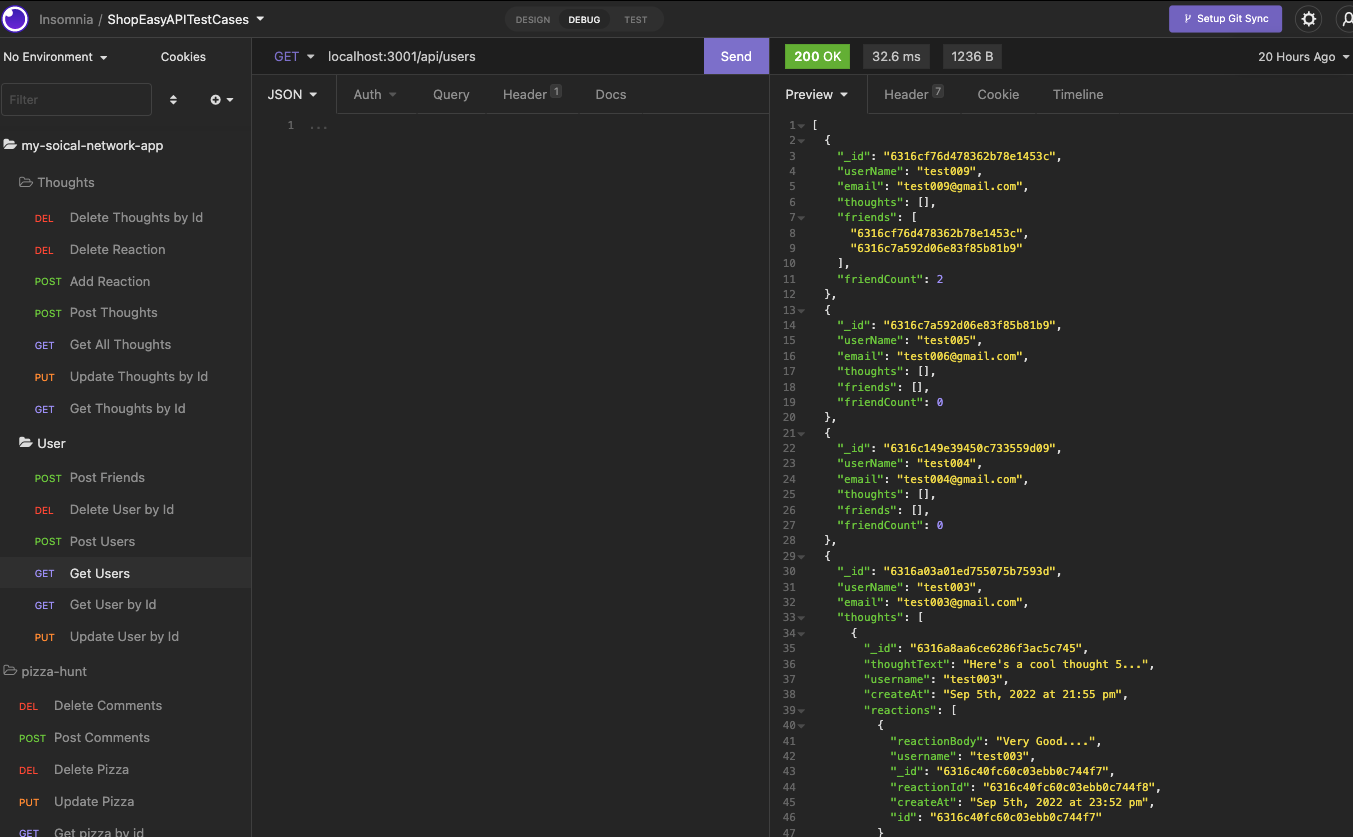This screenshot has width=1353, height=837.
Task: Click the Send button
Action: pyautogui.click(x=736, y=56)
